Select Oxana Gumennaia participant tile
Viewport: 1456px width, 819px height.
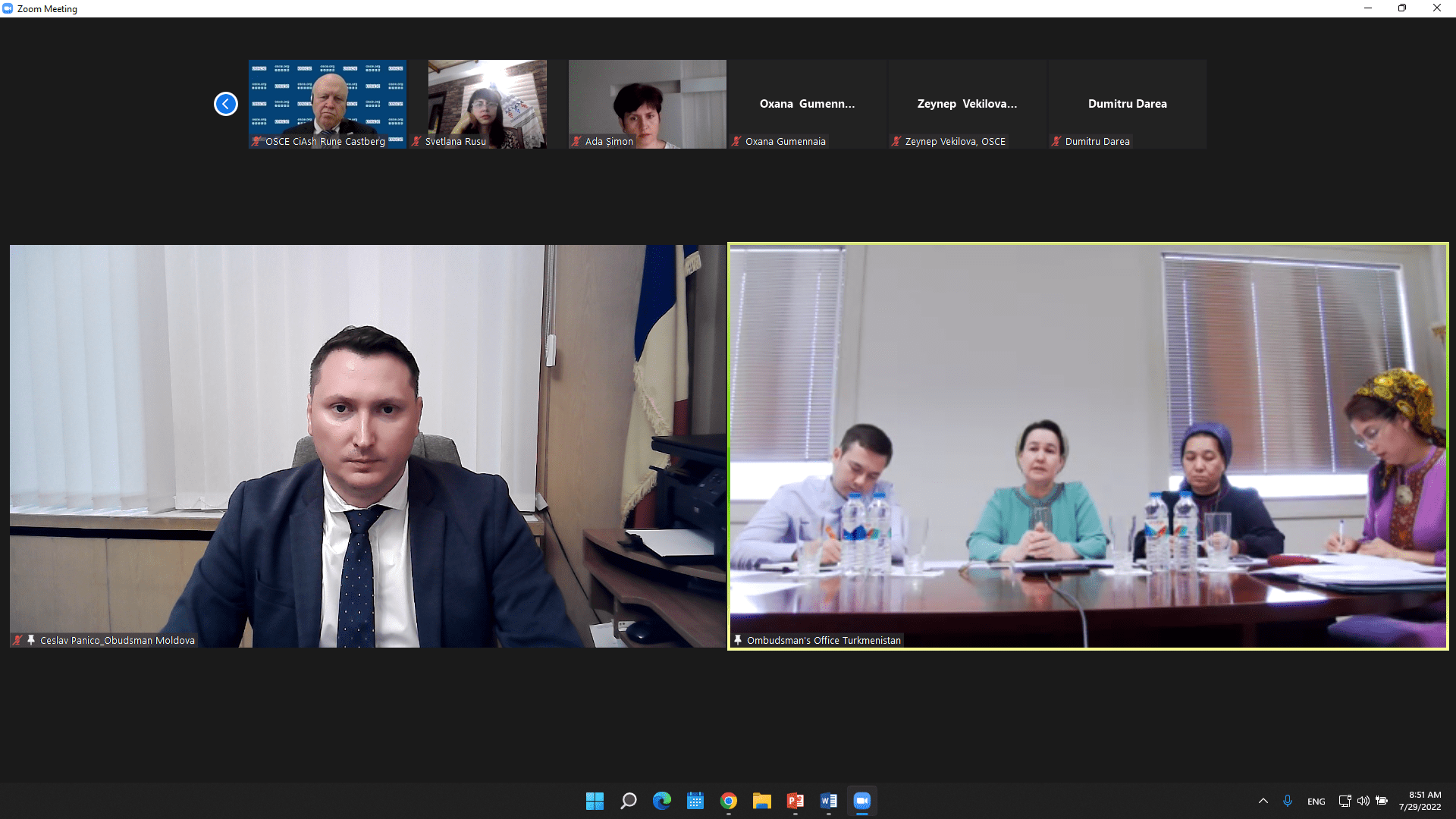pyautogui.click(x=808, y=104)
